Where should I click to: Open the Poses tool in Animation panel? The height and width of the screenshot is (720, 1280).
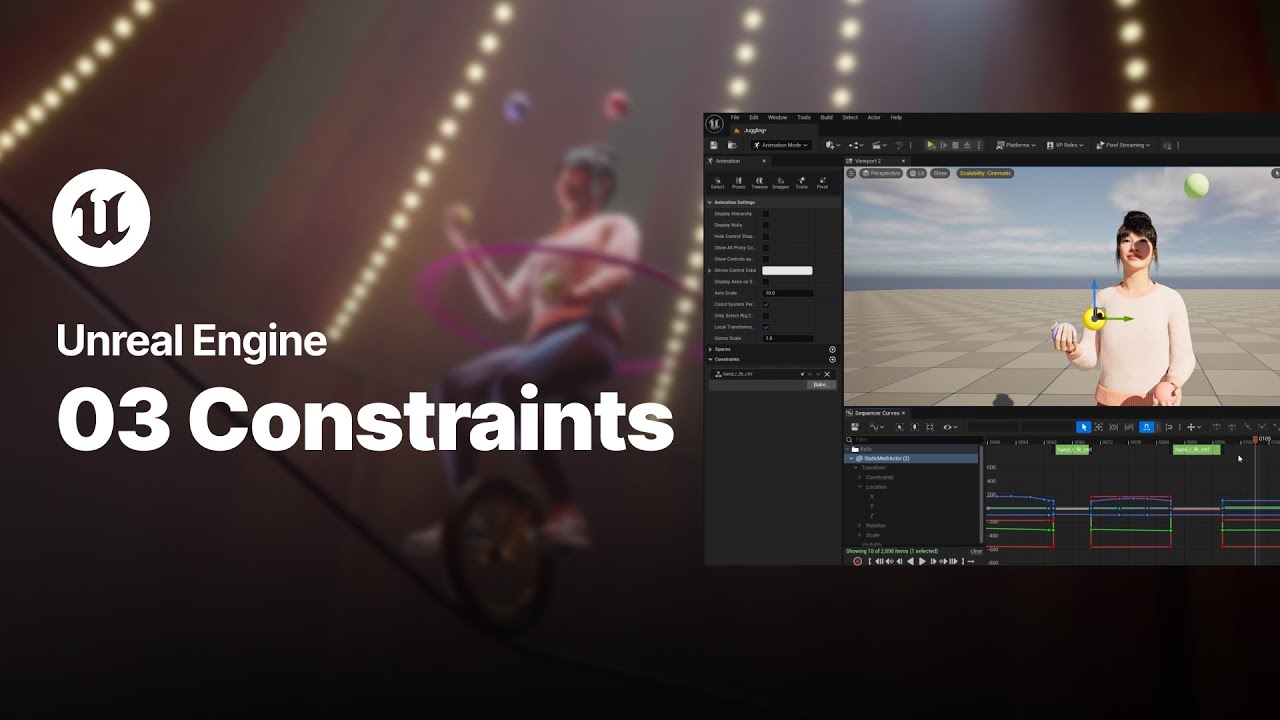click(738, 183)
